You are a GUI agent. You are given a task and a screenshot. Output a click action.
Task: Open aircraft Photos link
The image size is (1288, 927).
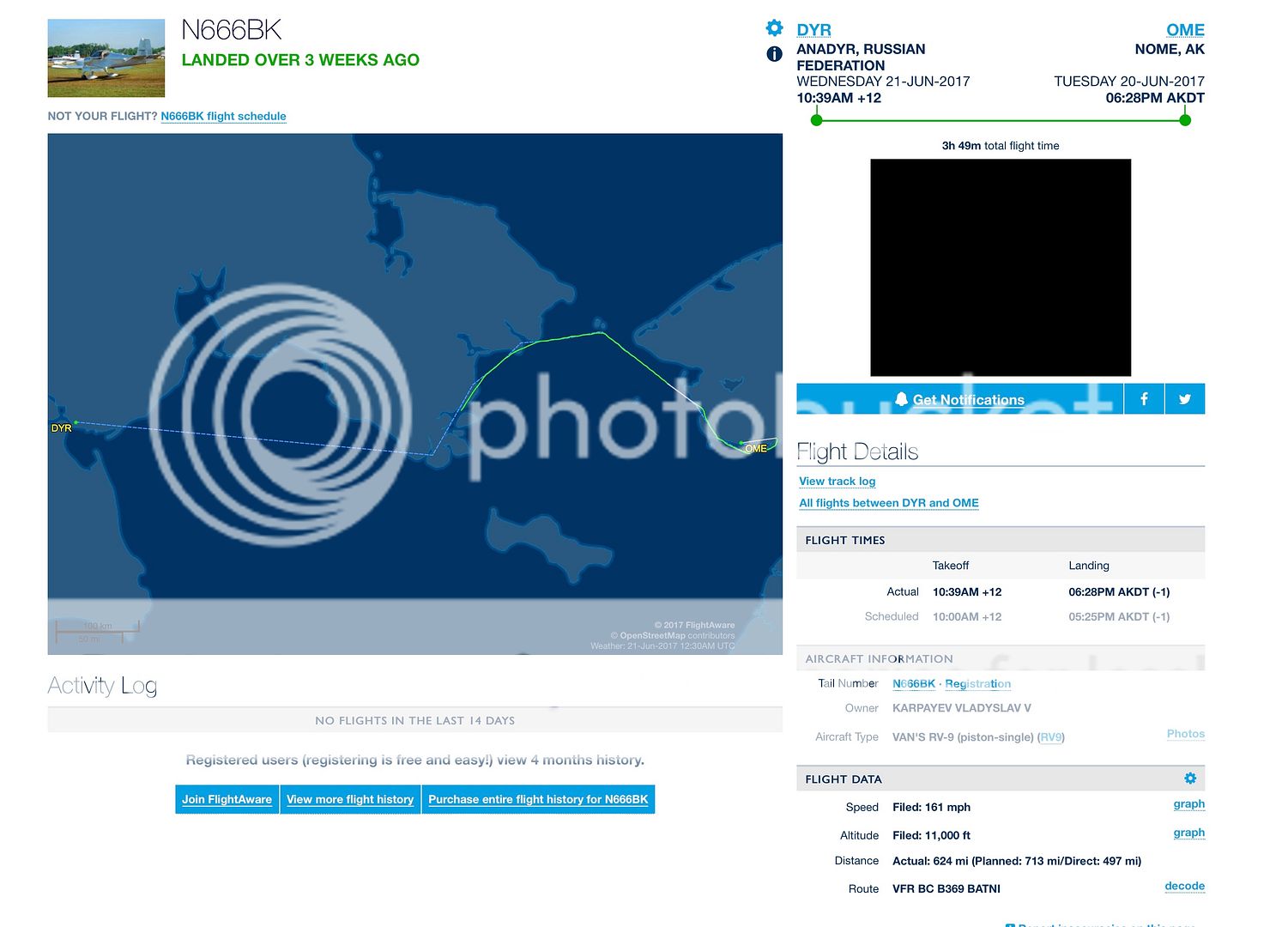(1186, 734)
